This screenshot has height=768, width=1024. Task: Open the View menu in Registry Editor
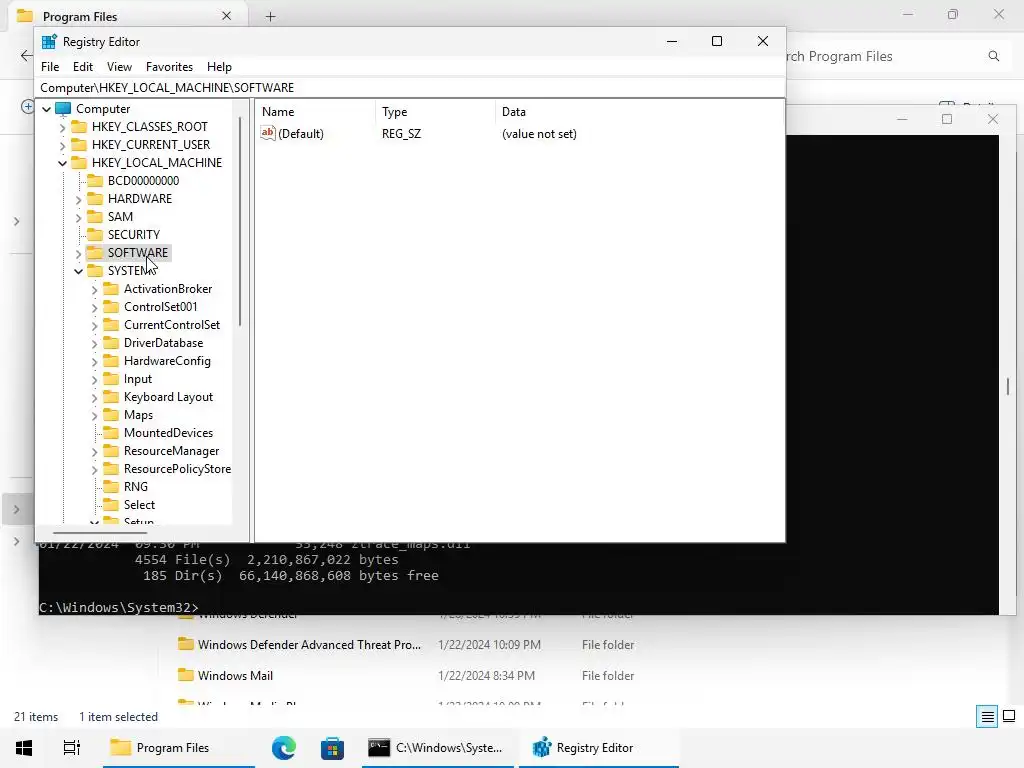[119, 67]
